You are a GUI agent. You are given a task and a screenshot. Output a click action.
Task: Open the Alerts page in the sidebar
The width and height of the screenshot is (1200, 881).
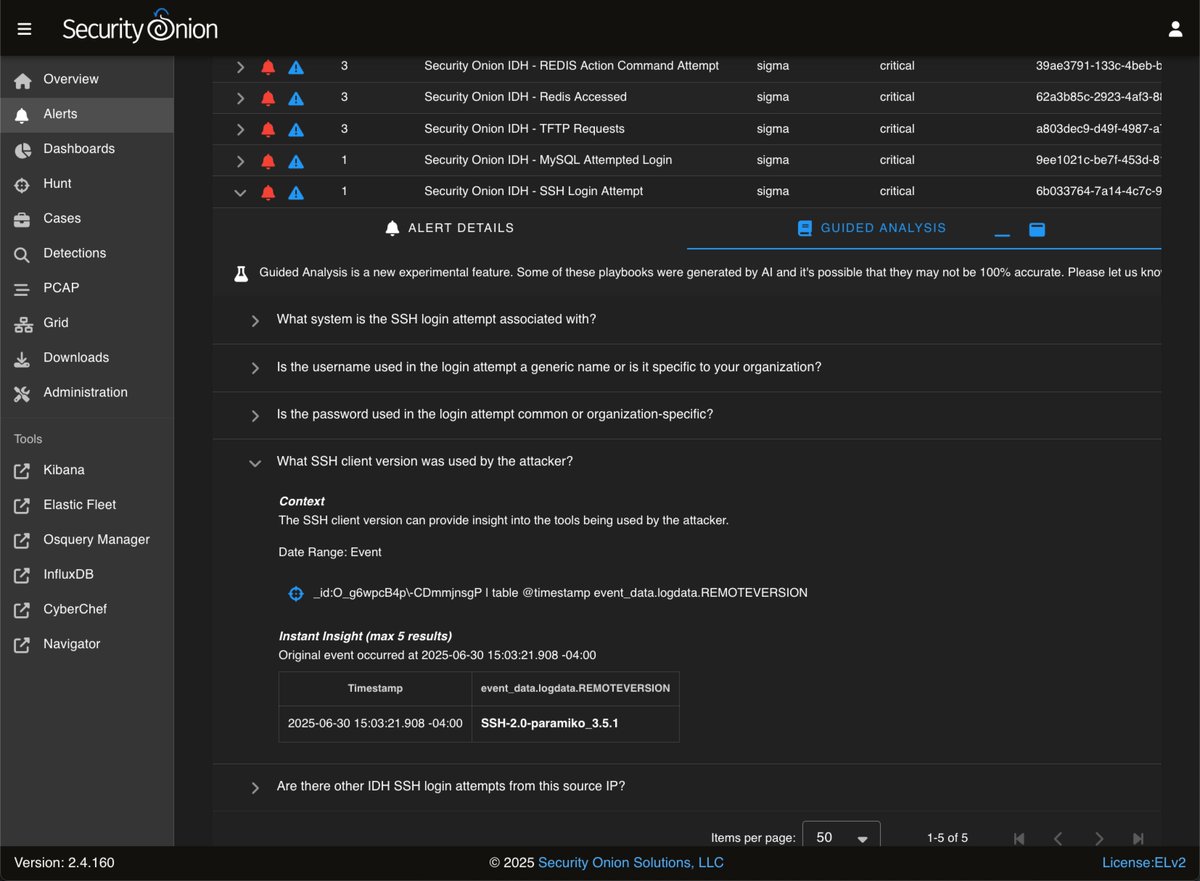point(87,115)
